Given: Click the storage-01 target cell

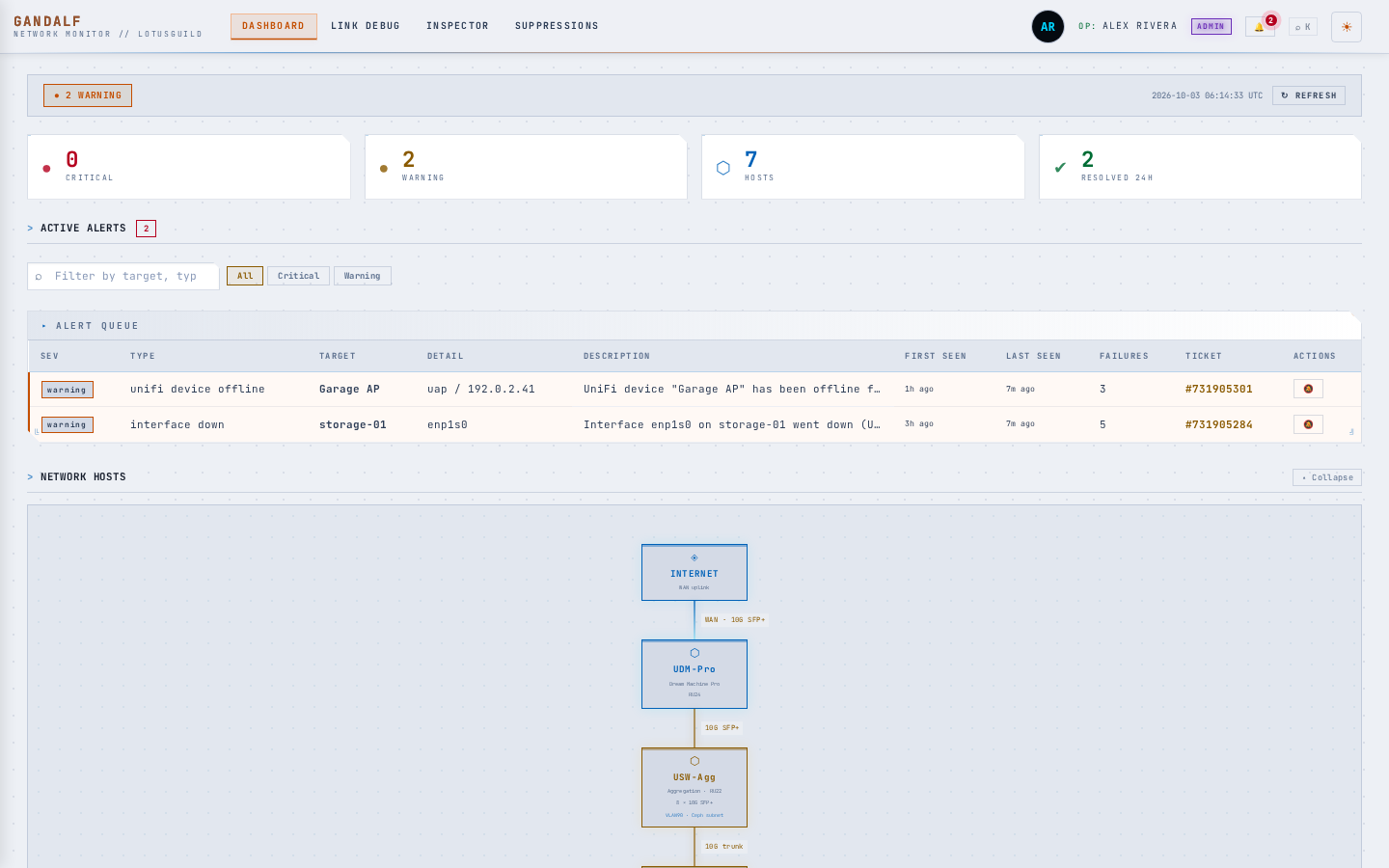Looking at the screenshot, I should (353, 424).
